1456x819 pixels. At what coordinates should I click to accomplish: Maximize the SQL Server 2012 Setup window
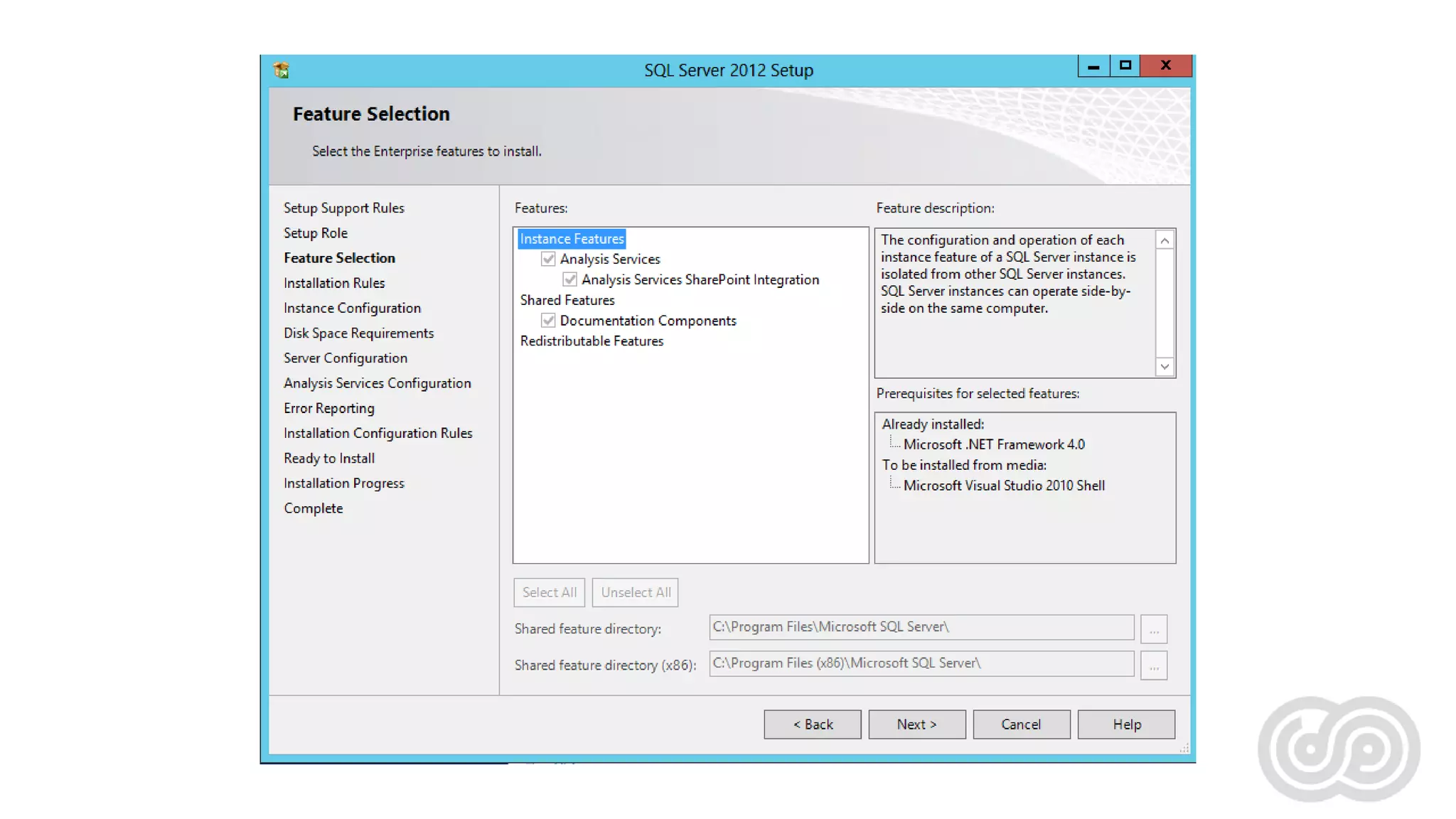tap(1125, 66)
